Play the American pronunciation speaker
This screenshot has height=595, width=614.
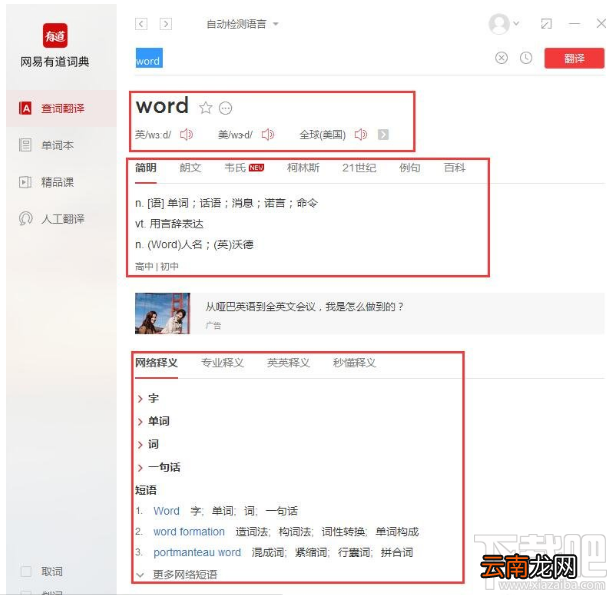pos(268,135)
